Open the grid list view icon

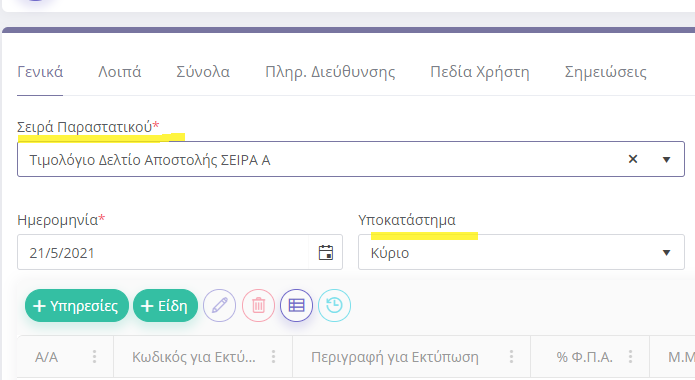[x=297, y=306]
